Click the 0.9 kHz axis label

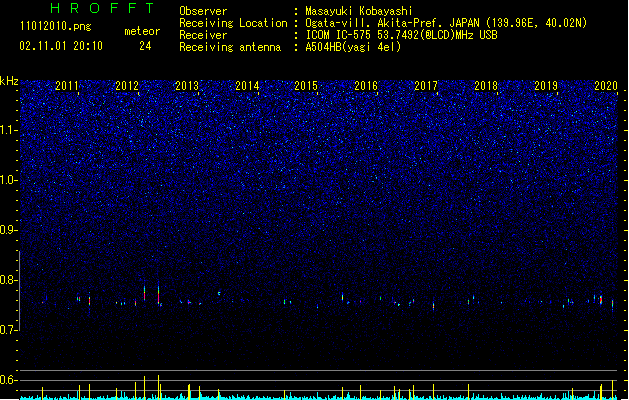coord(9,230)
